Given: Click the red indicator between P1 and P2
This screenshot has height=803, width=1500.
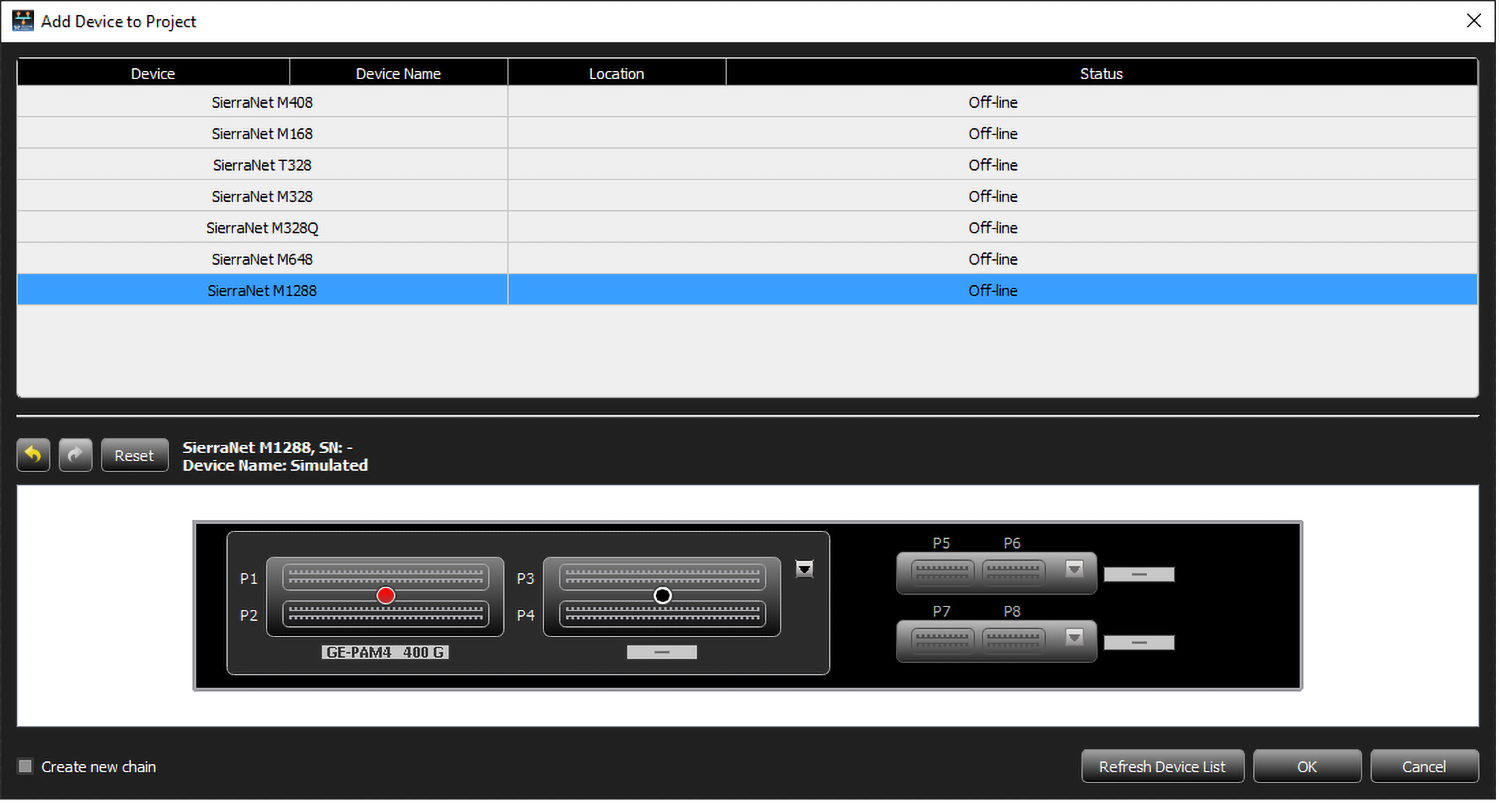Looking at the screenshot, I should [386, 596].
